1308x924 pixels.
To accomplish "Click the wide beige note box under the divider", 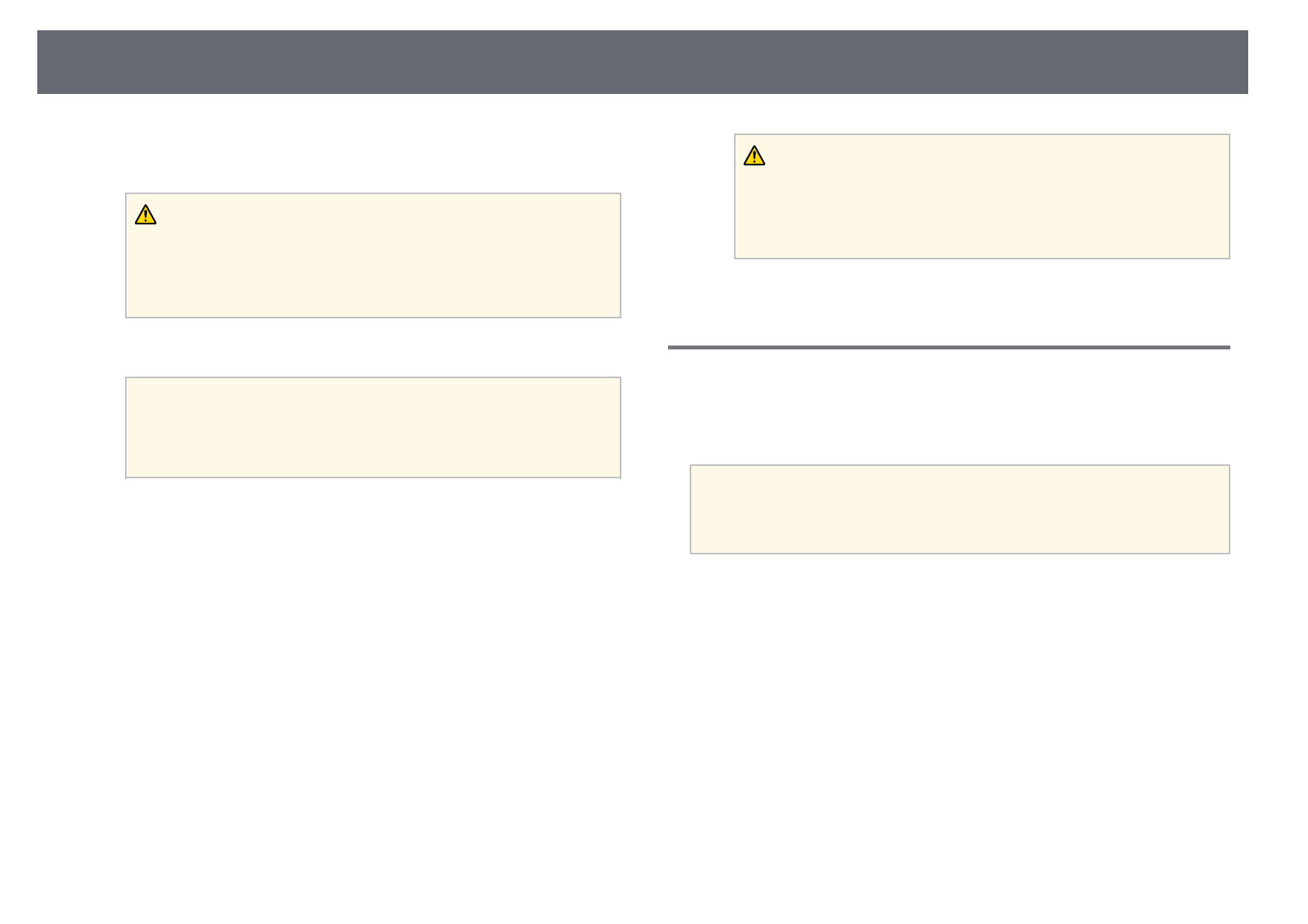I will tap(959, 509).
